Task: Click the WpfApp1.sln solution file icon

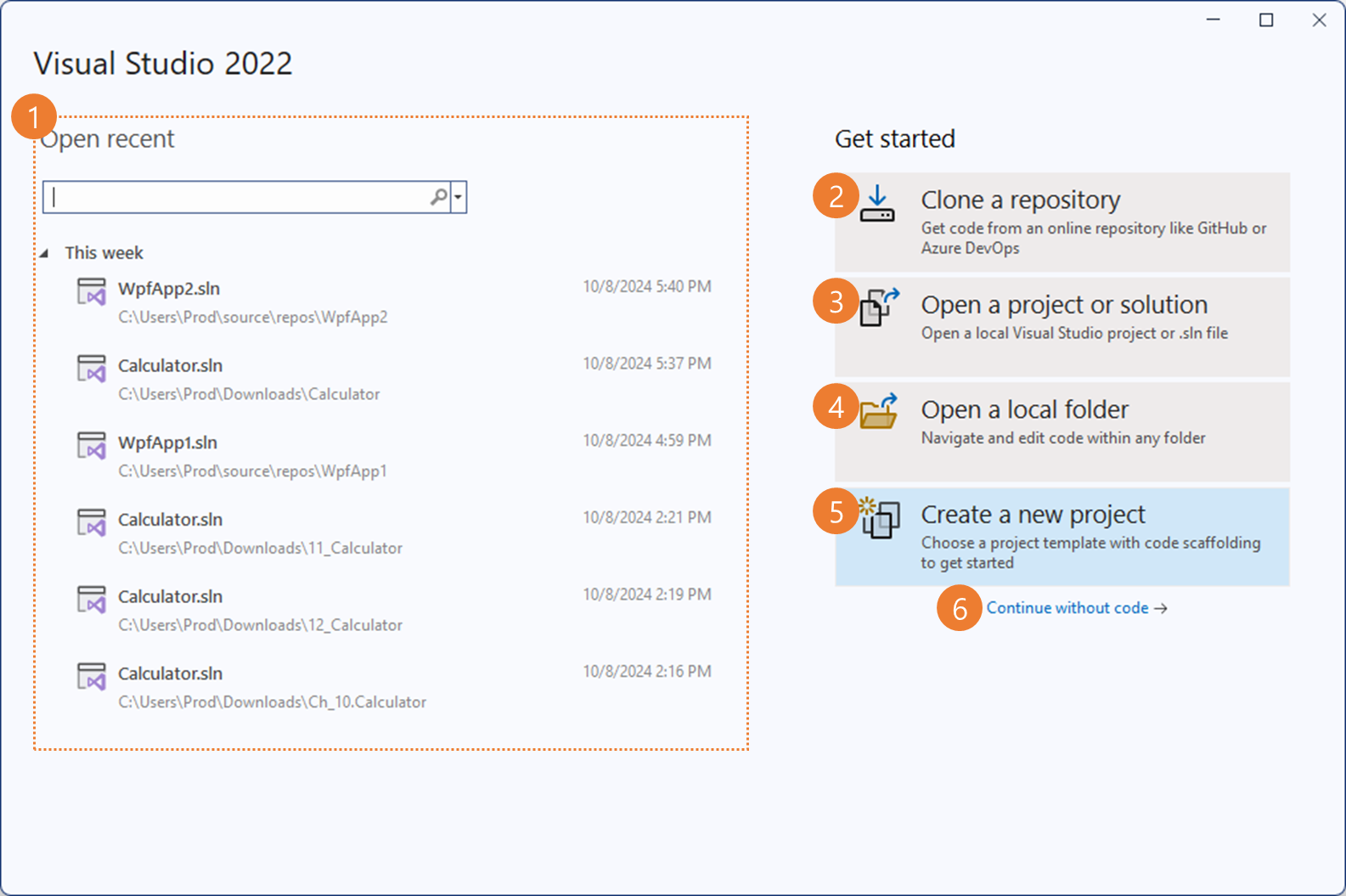Action: 92,445
